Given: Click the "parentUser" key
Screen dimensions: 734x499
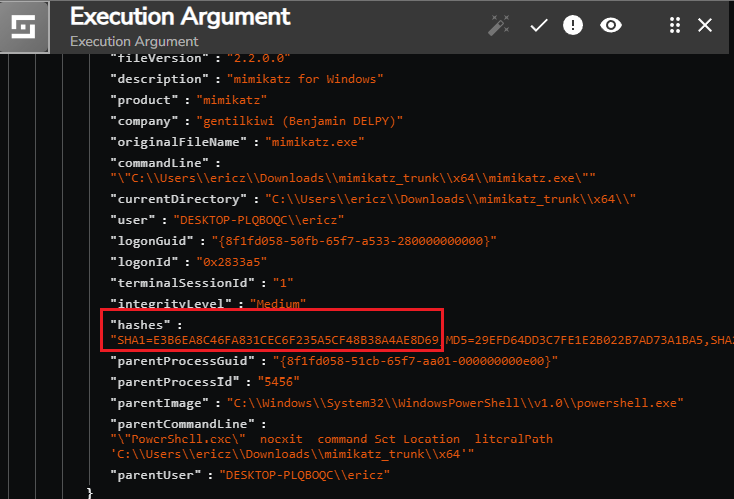Looking at the screenshot, I should click(x=155, y=475).
